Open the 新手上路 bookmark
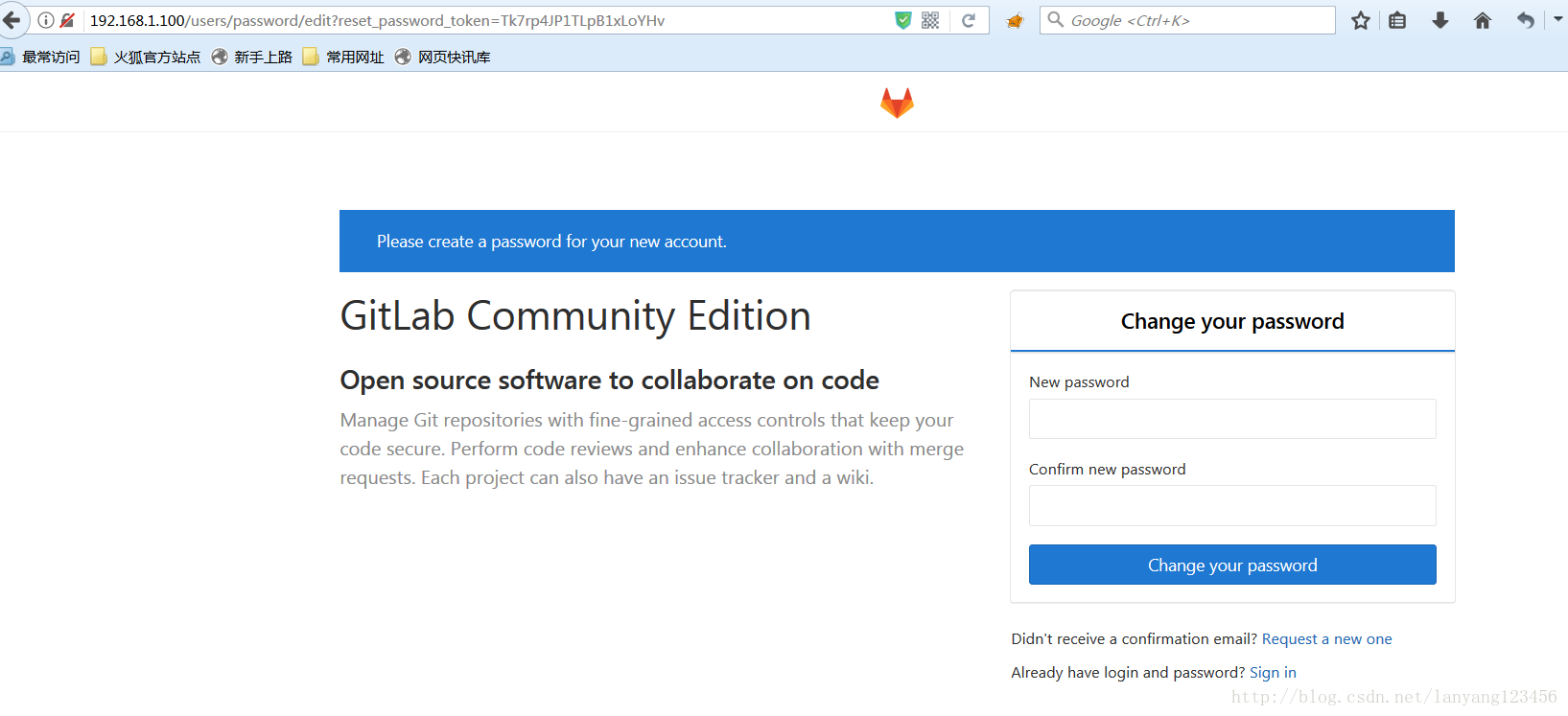Viewport: 1568px width, 716px height. click(252, 58)
